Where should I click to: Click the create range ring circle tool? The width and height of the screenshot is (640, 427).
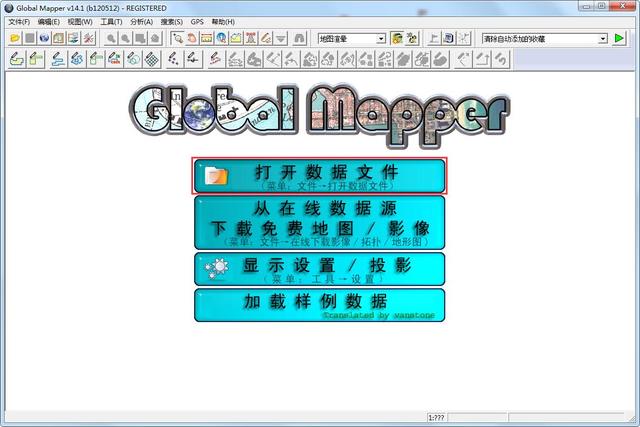coord(133,59)
